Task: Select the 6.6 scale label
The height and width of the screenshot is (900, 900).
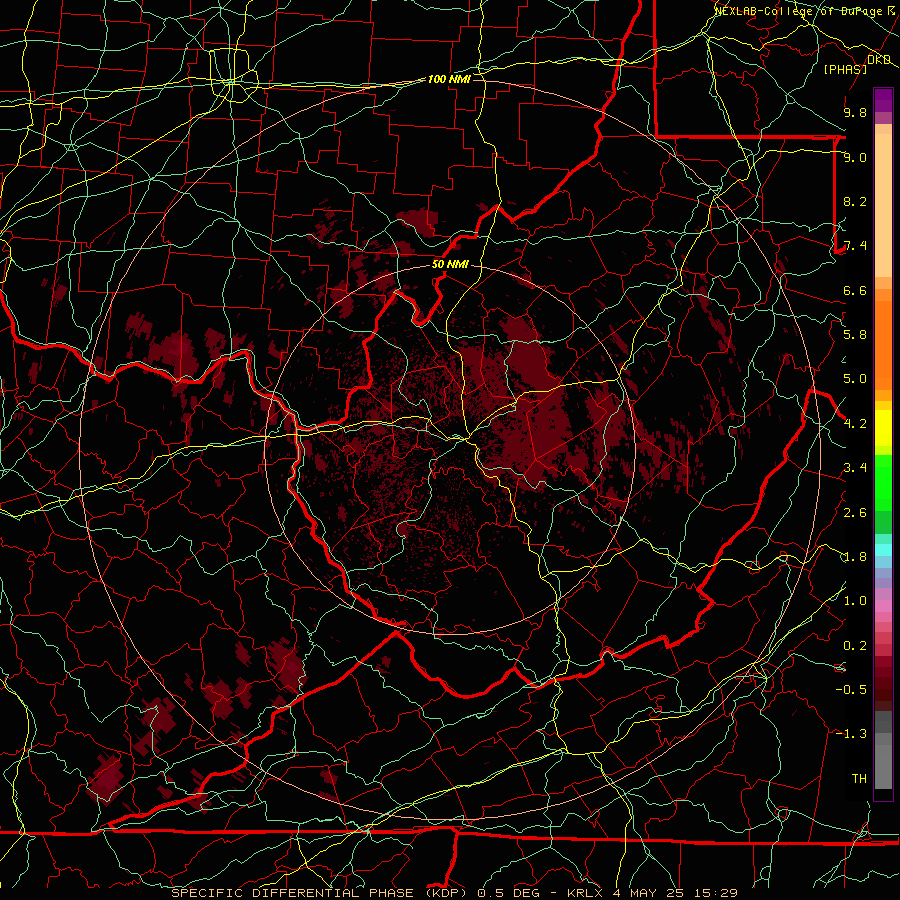Action: tap(855, 290)
